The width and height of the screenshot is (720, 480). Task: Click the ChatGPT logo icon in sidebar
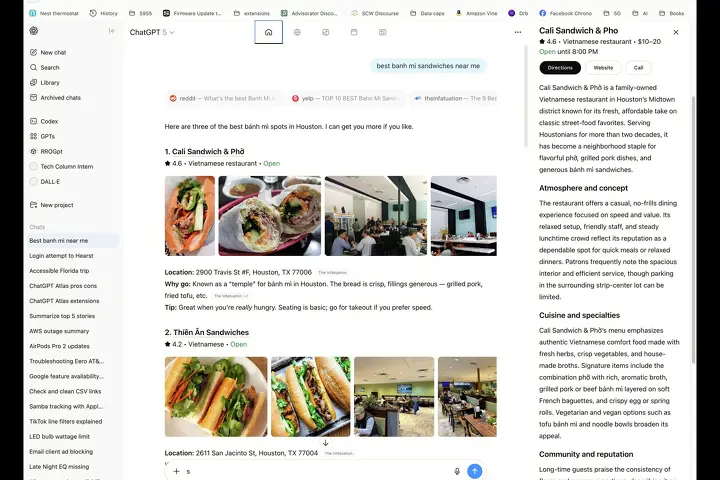(x=34, y=31)
